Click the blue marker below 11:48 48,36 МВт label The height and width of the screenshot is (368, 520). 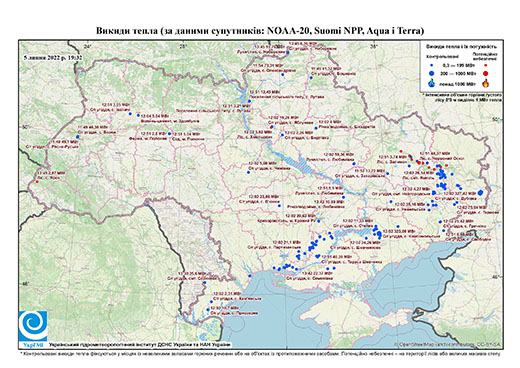(77, 137)
